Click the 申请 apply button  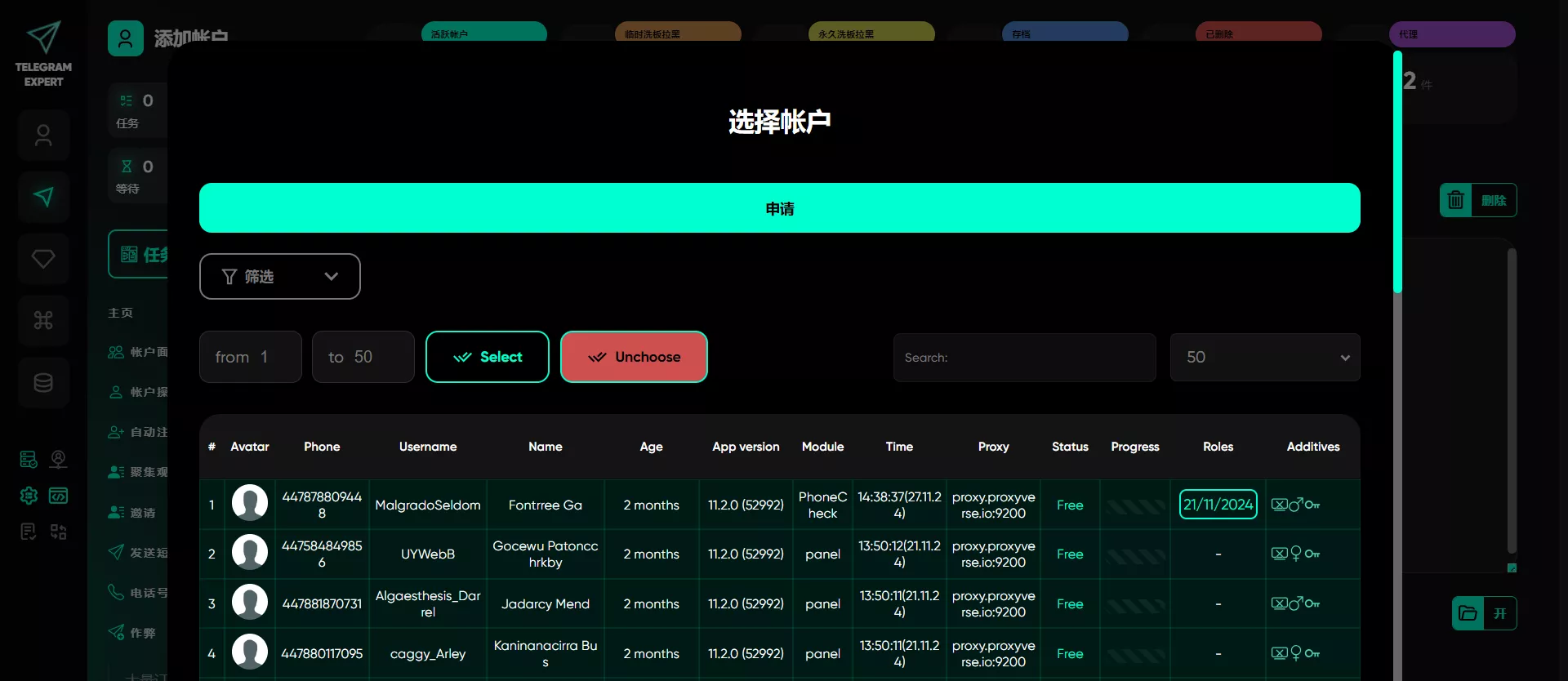tap(780, 208)
